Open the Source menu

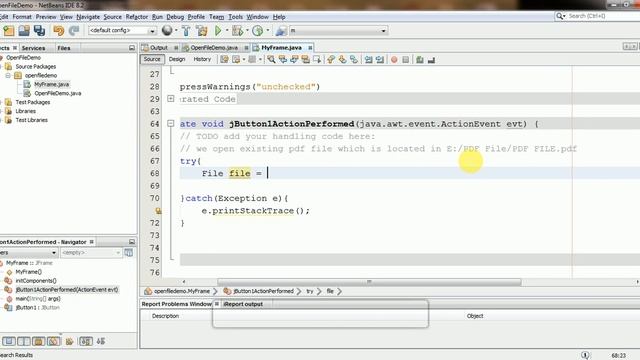coord(113,17)
